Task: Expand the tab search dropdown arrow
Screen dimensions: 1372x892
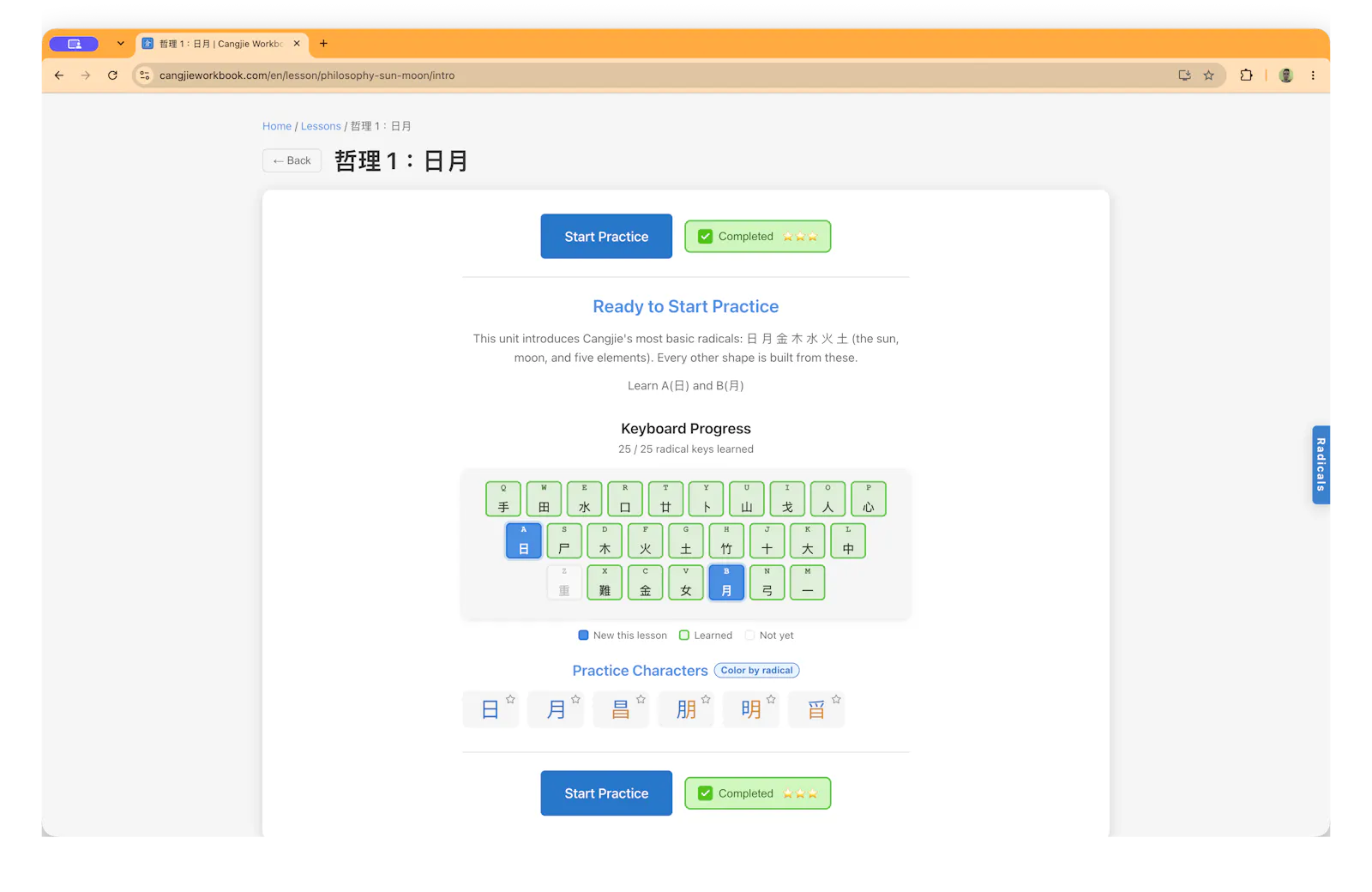Action: pos(120,44)
